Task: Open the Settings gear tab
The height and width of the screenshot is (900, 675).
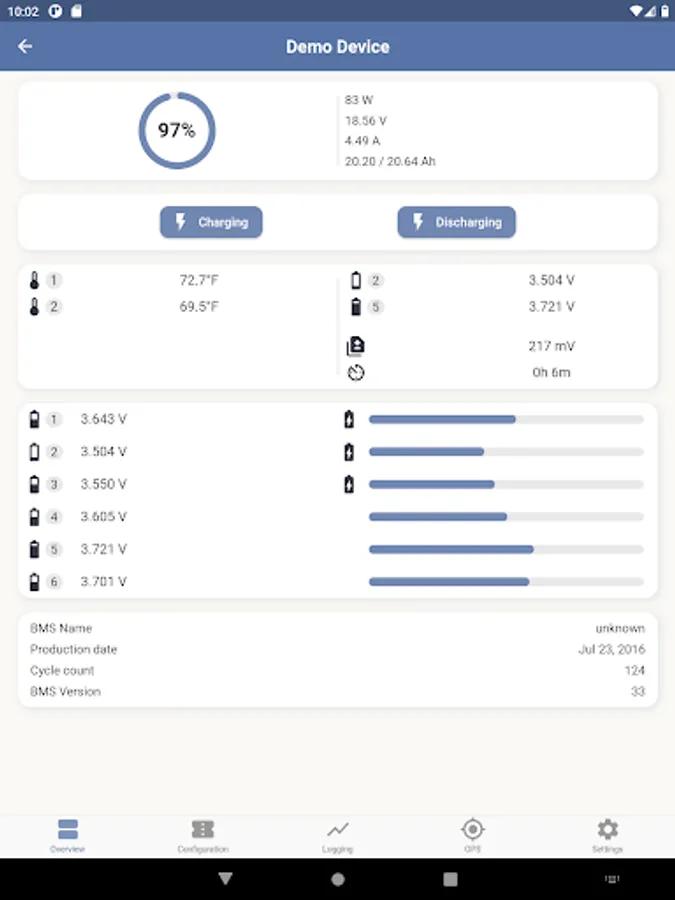Action: point(607,835)
